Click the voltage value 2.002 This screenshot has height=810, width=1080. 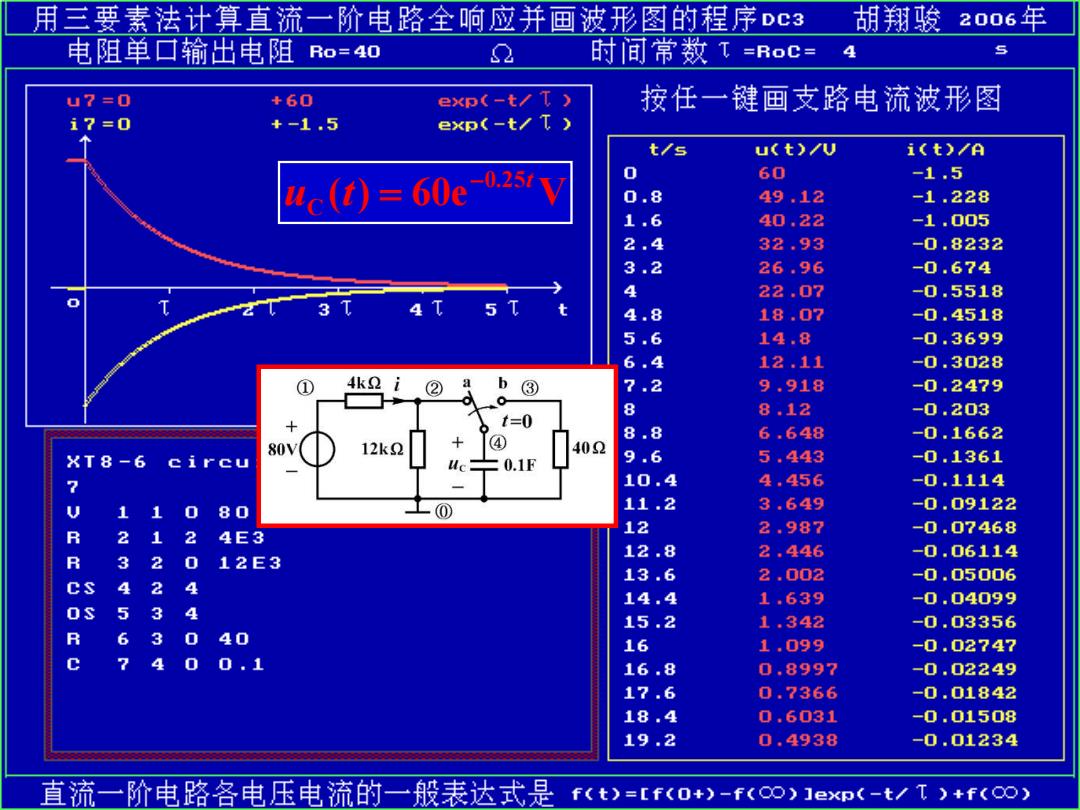[x=791, y=575]
